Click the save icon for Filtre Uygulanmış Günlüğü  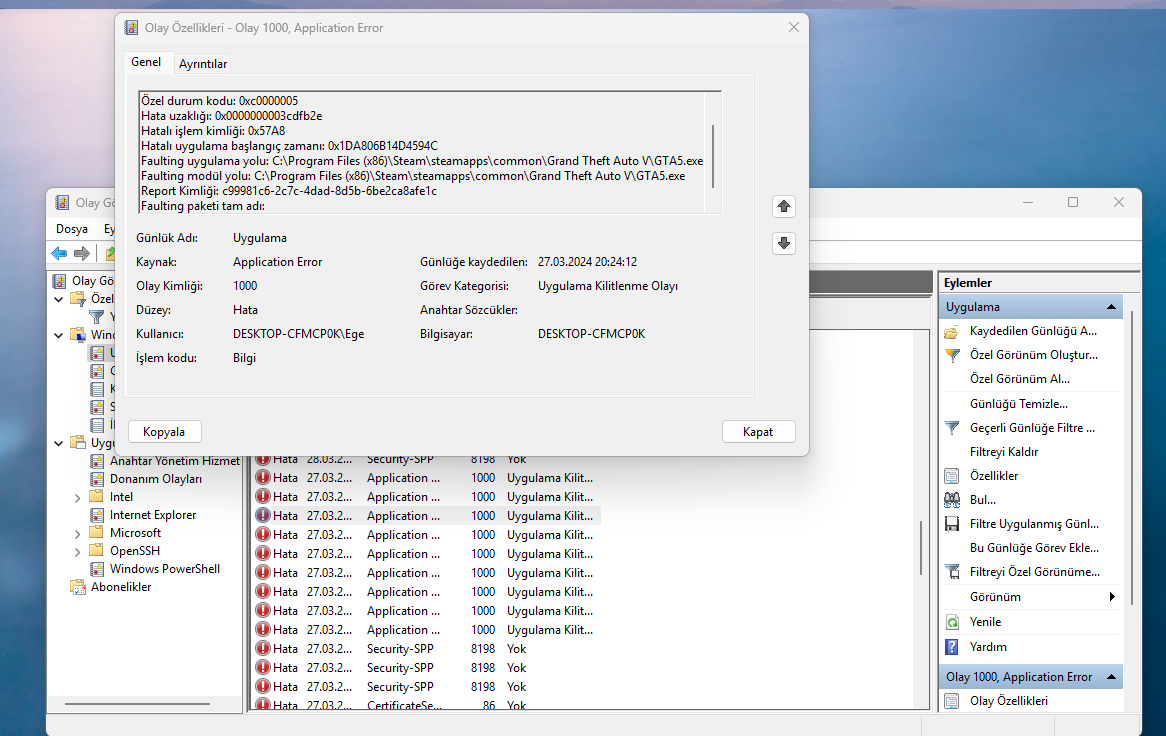[x=952, y=524]
